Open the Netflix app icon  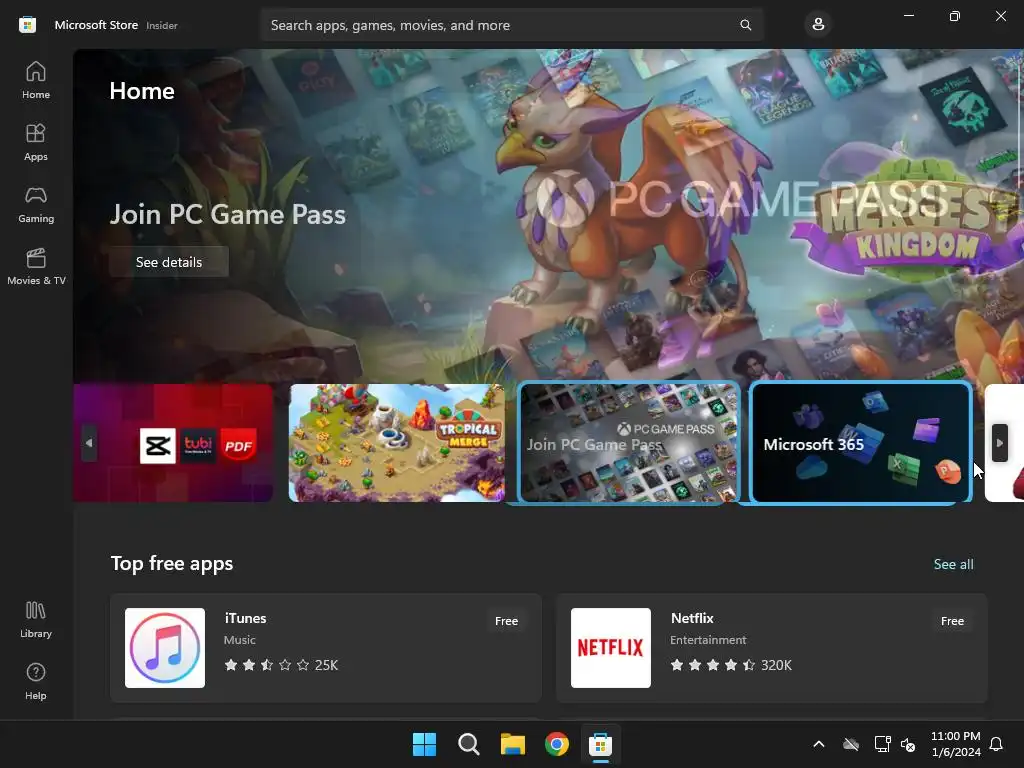coord(611,648)
